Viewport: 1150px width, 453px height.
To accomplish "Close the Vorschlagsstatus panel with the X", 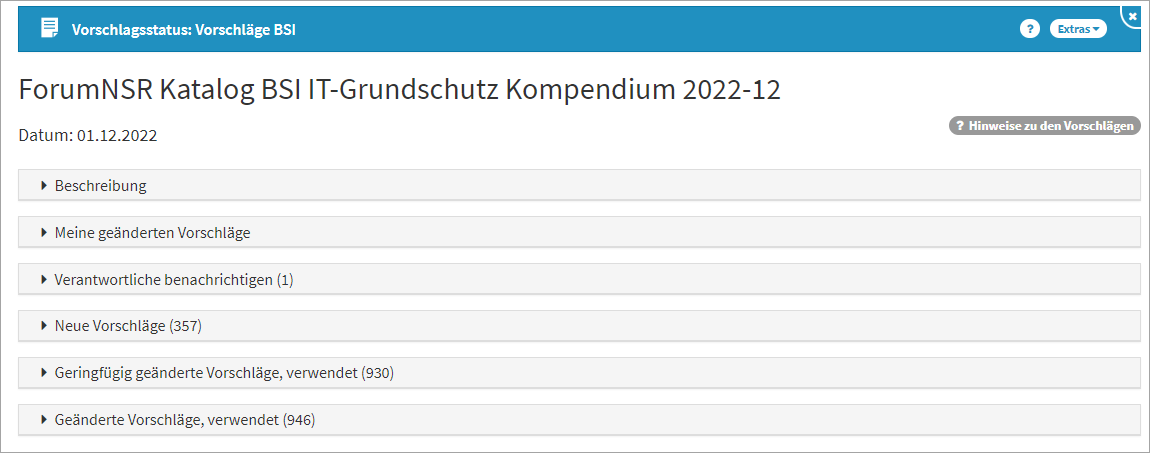I will 1133,16.
